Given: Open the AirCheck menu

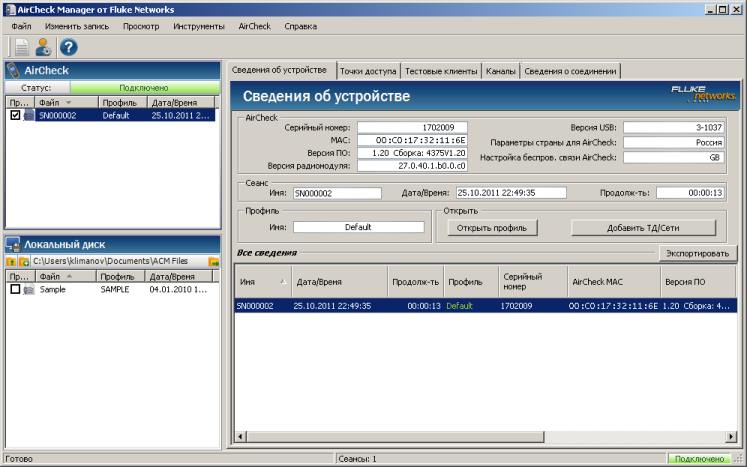Looking at the screenshot, I should [254, 26].
